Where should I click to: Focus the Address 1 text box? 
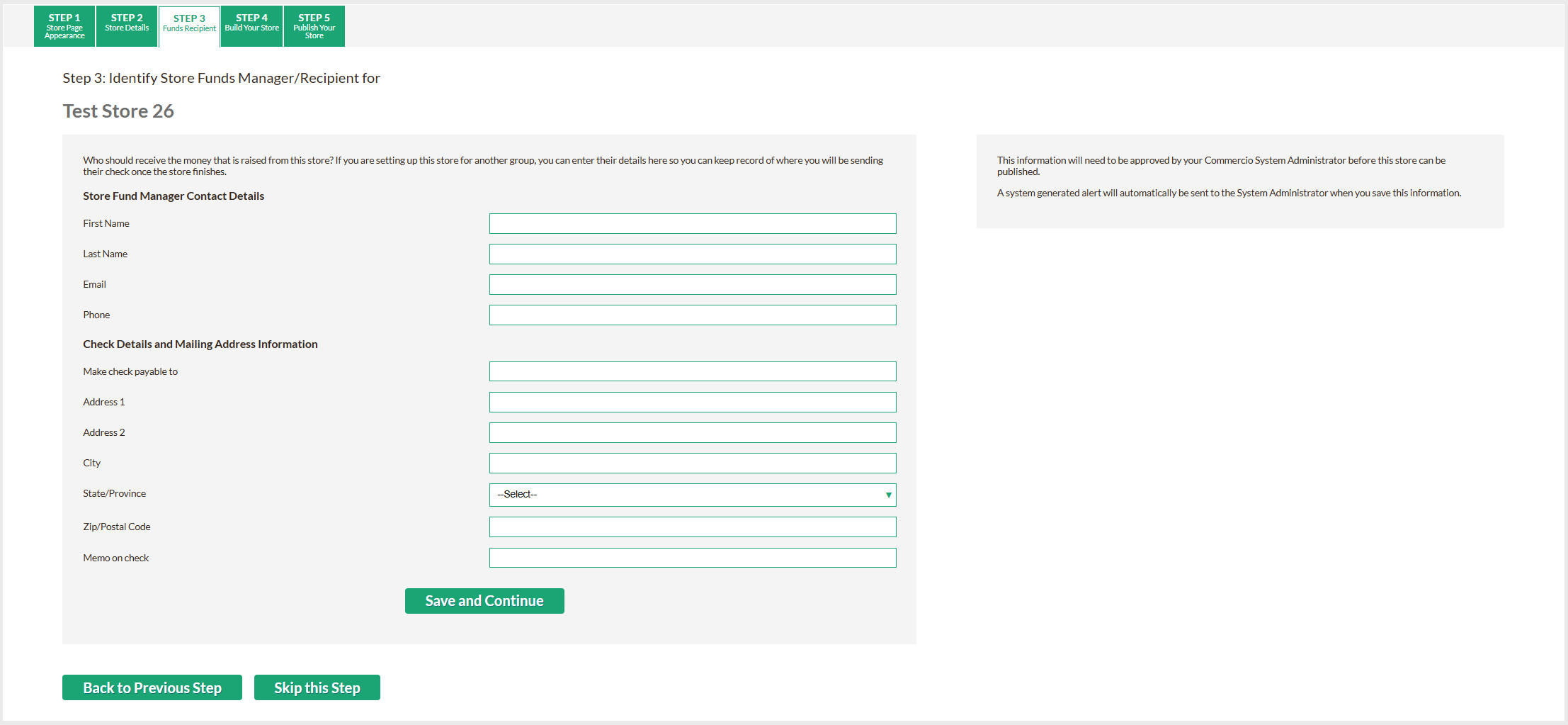(x=692, y=403)
